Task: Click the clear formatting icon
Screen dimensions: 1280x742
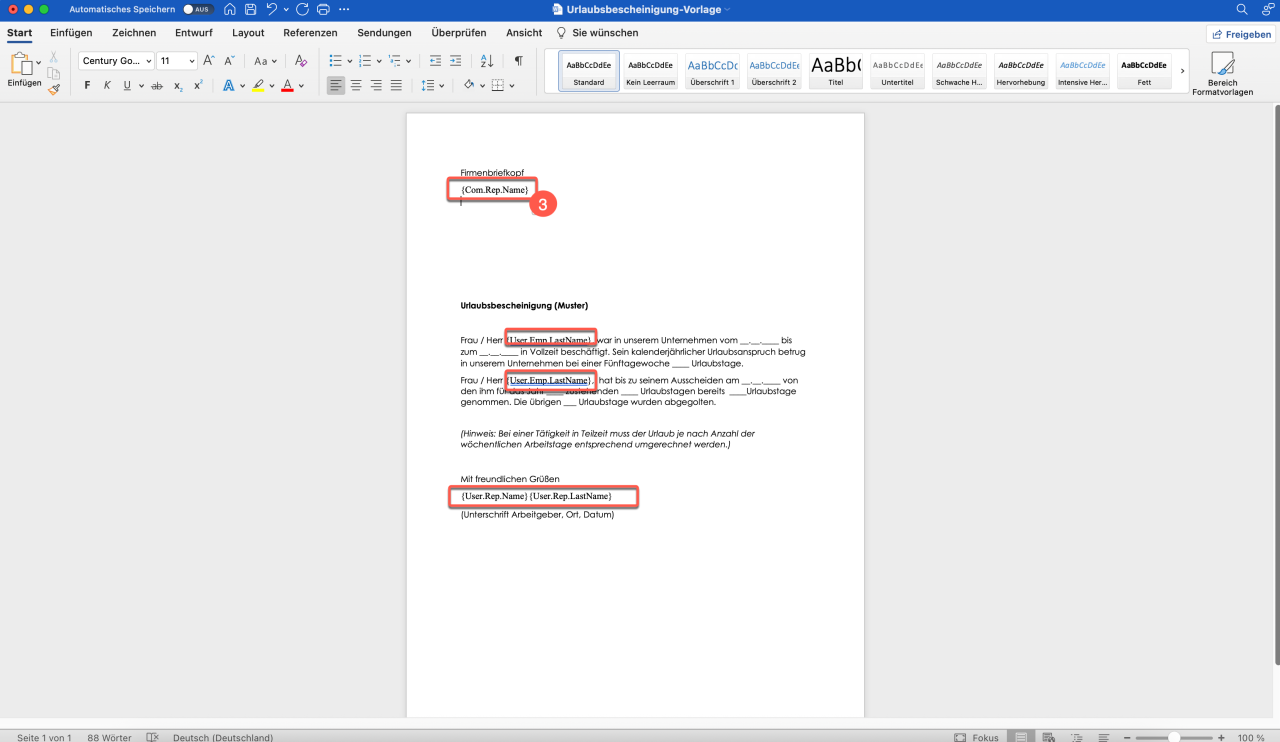Action: [x=301, y=61]
